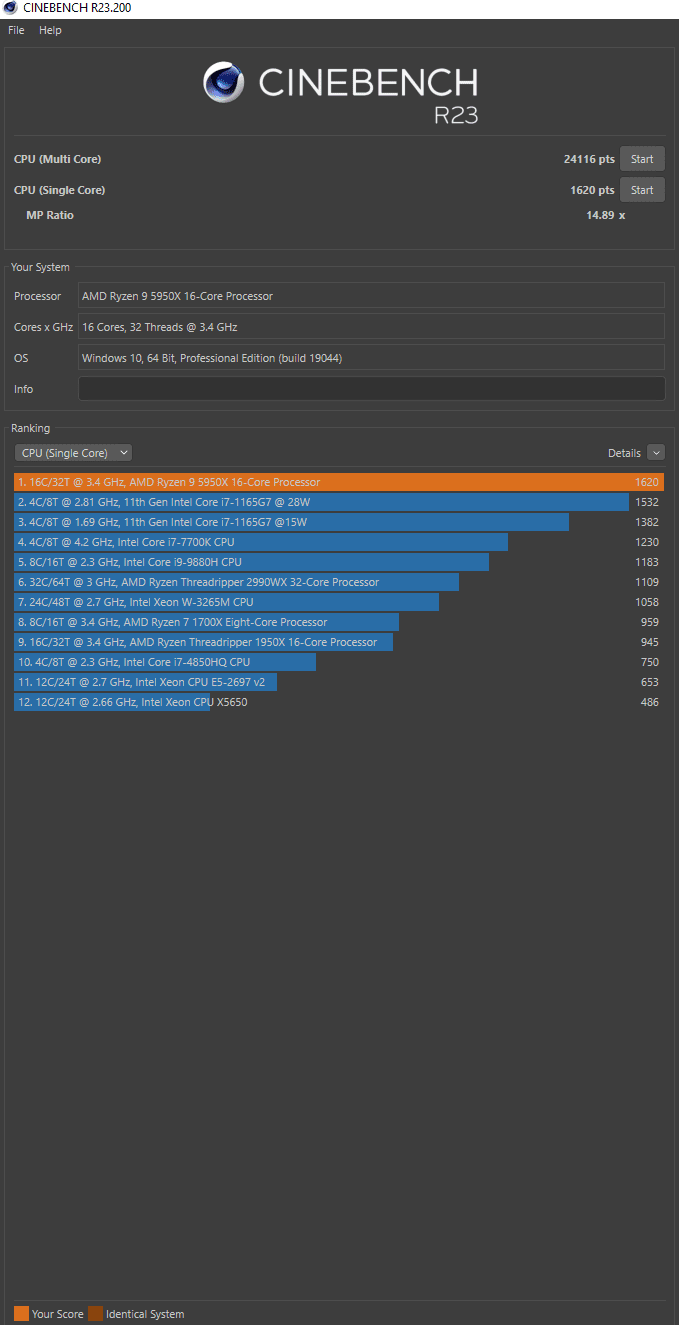Click the MP Ratio value 14.89 x

[x=605, y=215]
